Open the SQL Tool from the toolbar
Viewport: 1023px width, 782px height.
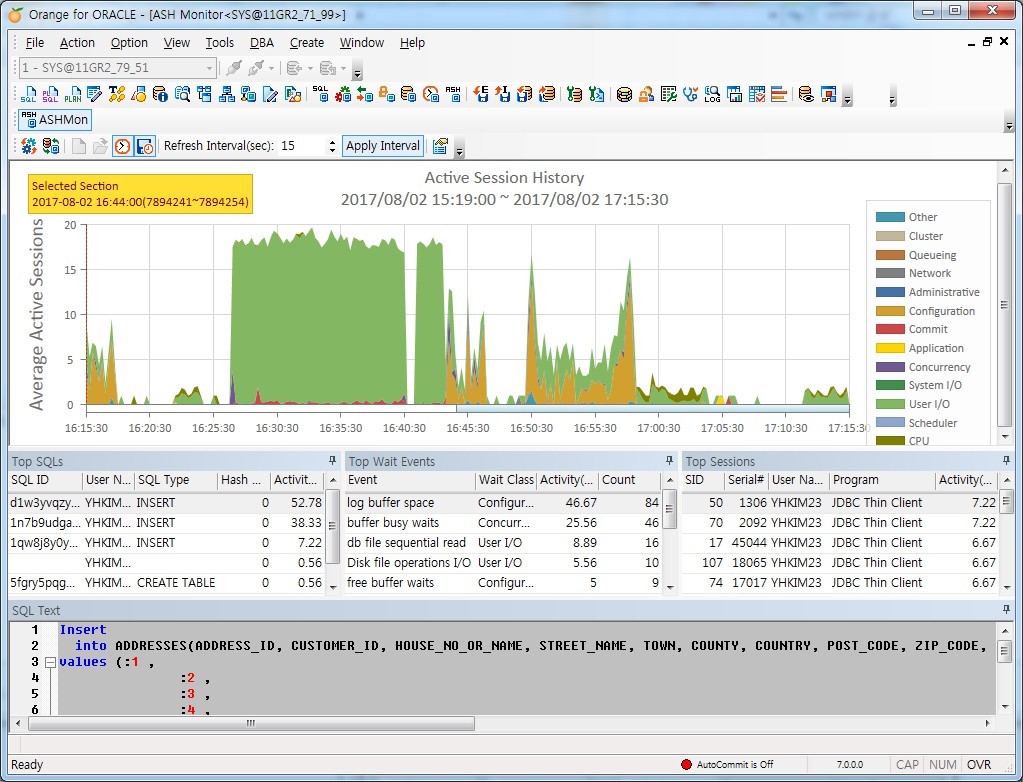[29, 95]
